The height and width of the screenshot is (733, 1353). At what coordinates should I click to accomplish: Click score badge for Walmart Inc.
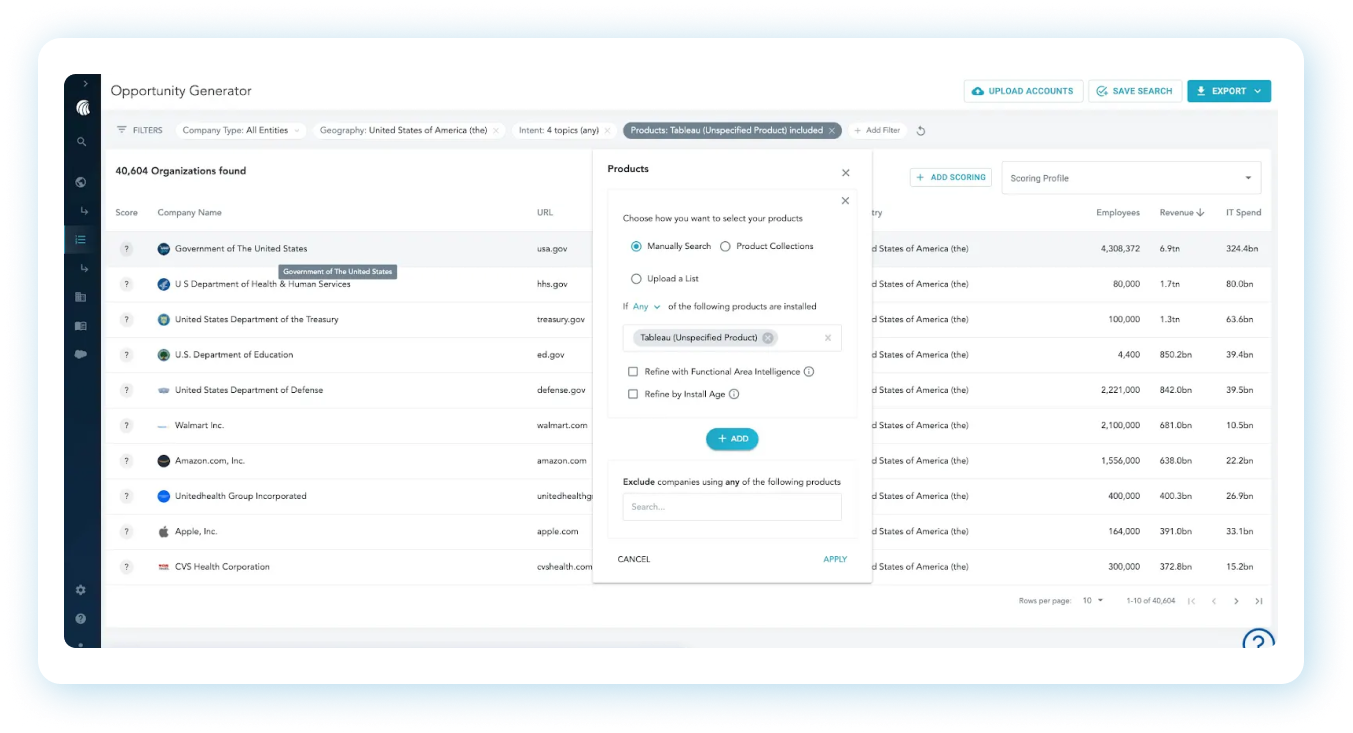(x=126, y=426)
